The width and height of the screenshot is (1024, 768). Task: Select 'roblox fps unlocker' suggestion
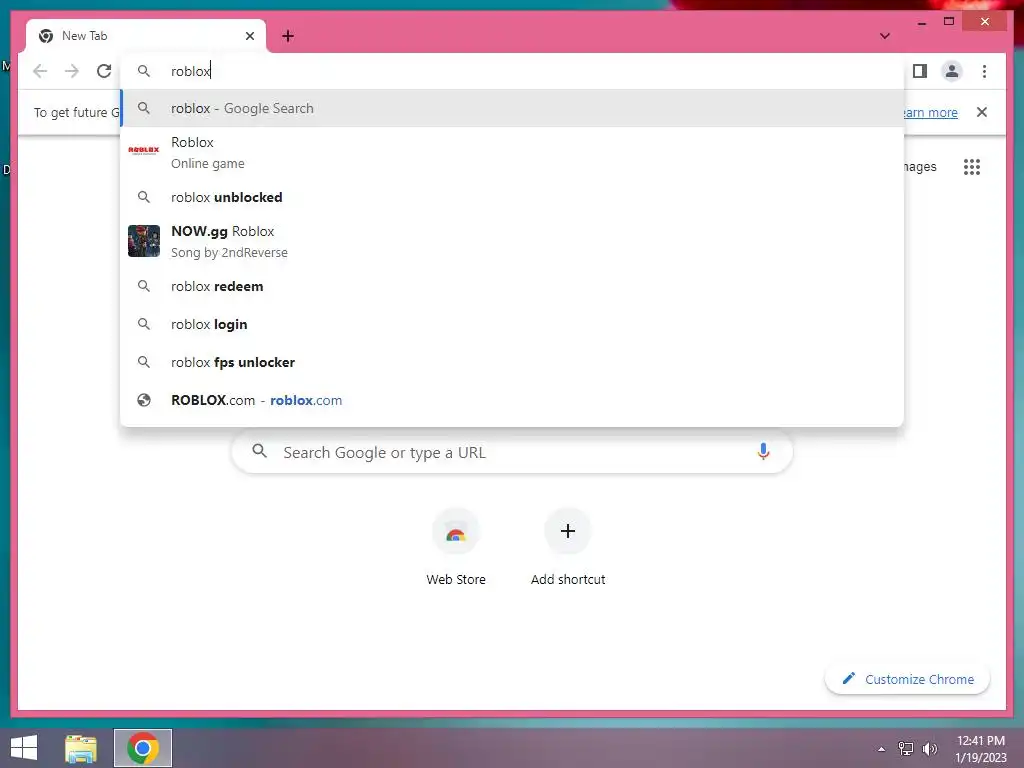click(512, 362)
